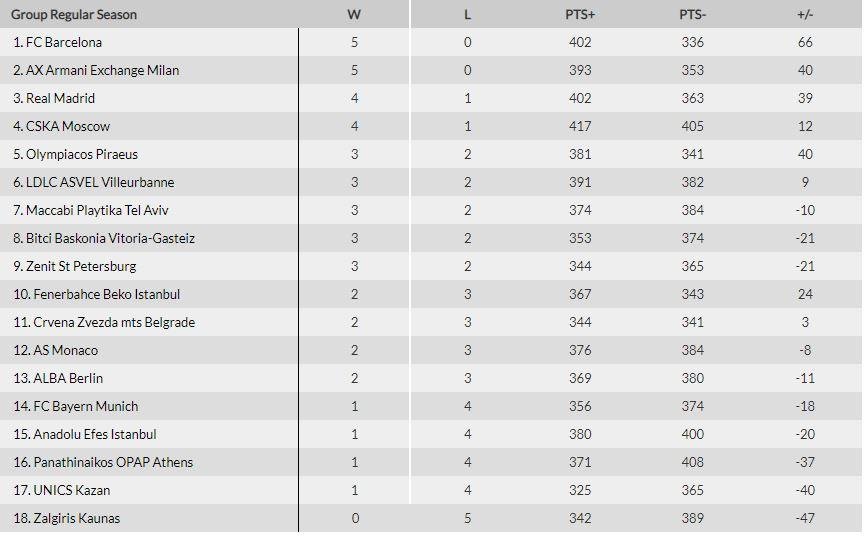Select Fenerbahce Beko Istanbul row
Image resolution: width=864 pixels, height=536 pixels.
point(431,294)
